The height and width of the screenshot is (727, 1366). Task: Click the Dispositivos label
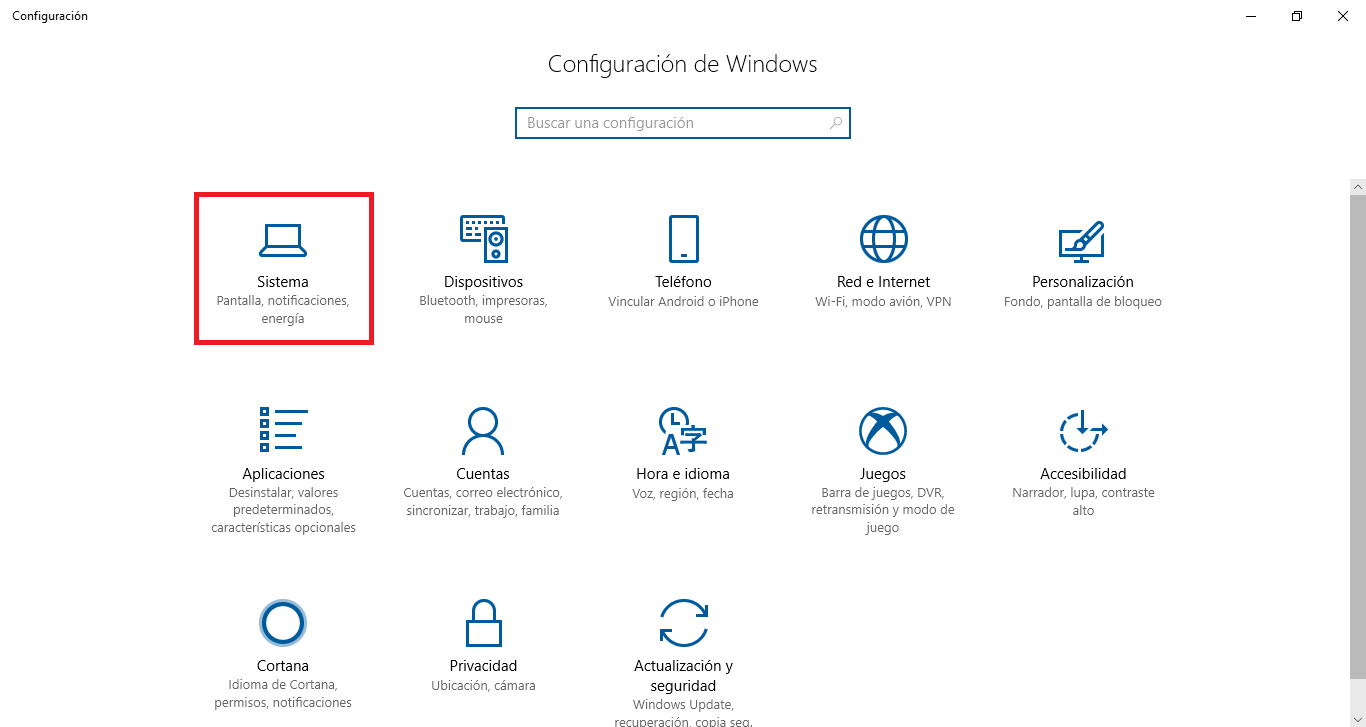(483, 282)
